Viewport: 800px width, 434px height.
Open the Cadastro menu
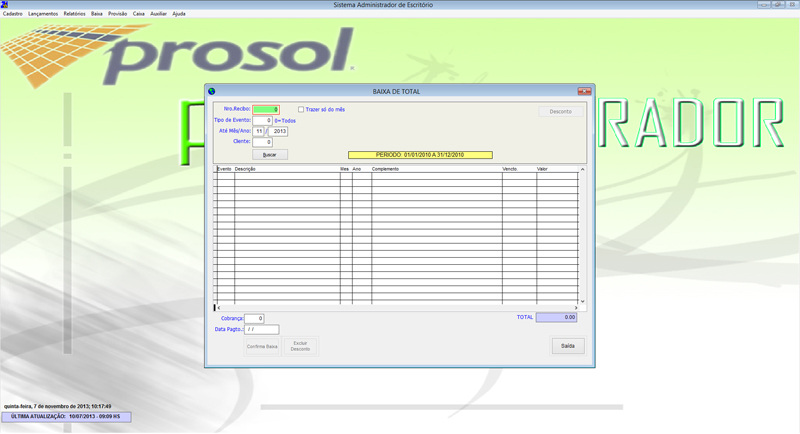[x=13, y=14]
